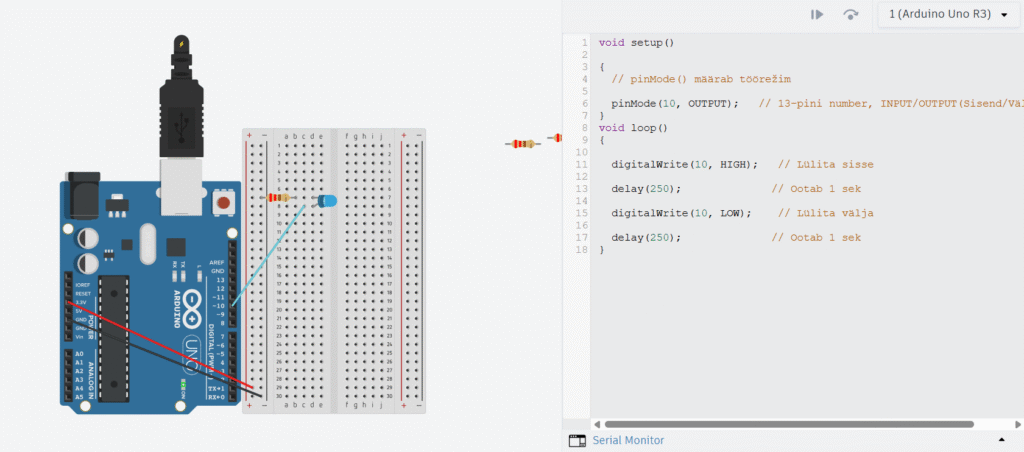Open the Serial Monitor link
The height and width of the screenshot is (452, 1024).
[x=628, y=440]
